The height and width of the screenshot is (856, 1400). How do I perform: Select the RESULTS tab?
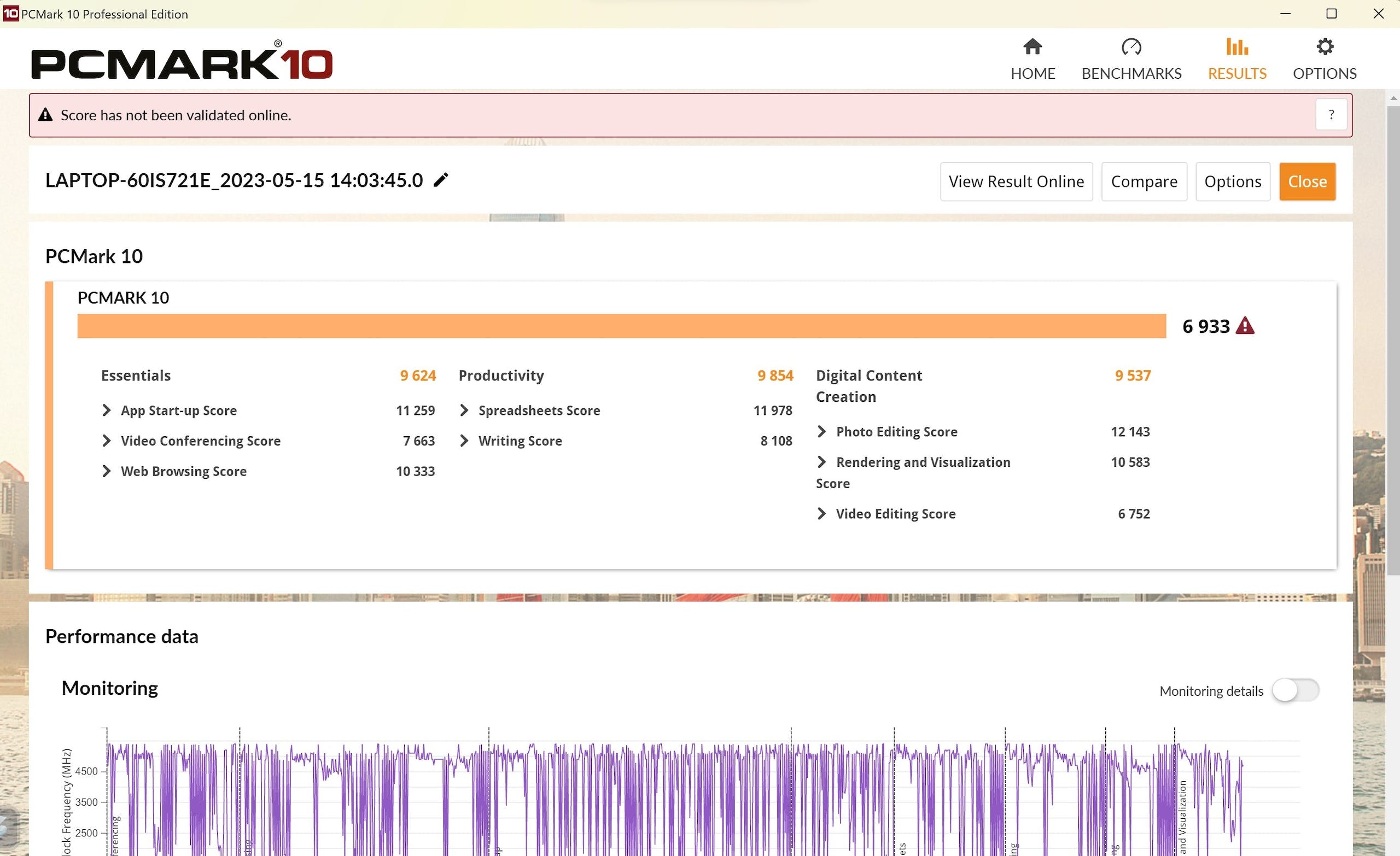[x=1236, y=59]
